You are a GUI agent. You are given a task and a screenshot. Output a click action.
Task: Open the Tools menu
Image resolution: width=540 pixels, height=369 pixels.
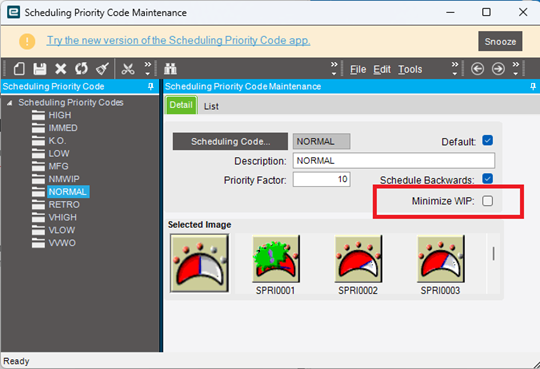click(410, 69)
